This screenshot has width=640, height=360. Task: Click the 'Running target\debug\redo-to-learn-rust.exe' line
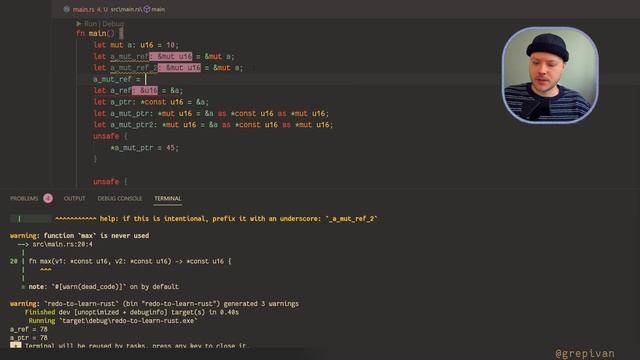[x=113, y=321]
